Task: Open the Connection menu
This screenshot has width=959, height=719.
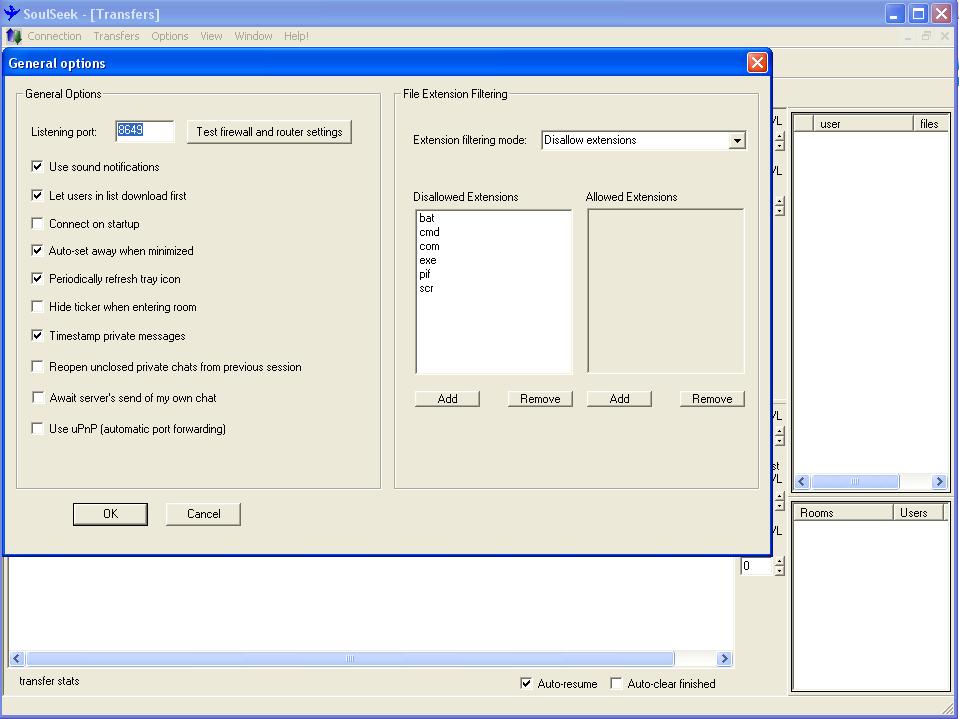Action: 54,36
